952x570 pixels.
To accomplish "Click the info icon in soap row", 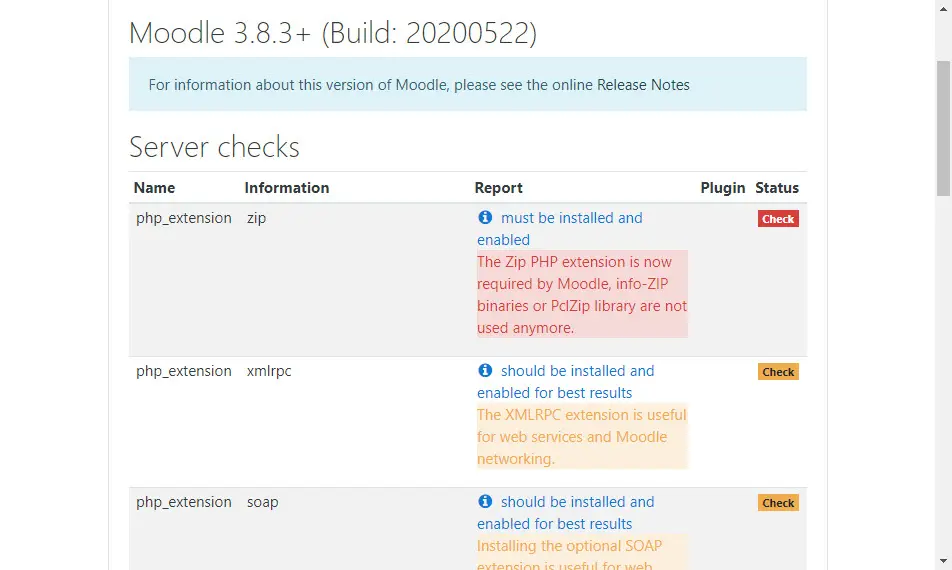I will pos(485,502).
